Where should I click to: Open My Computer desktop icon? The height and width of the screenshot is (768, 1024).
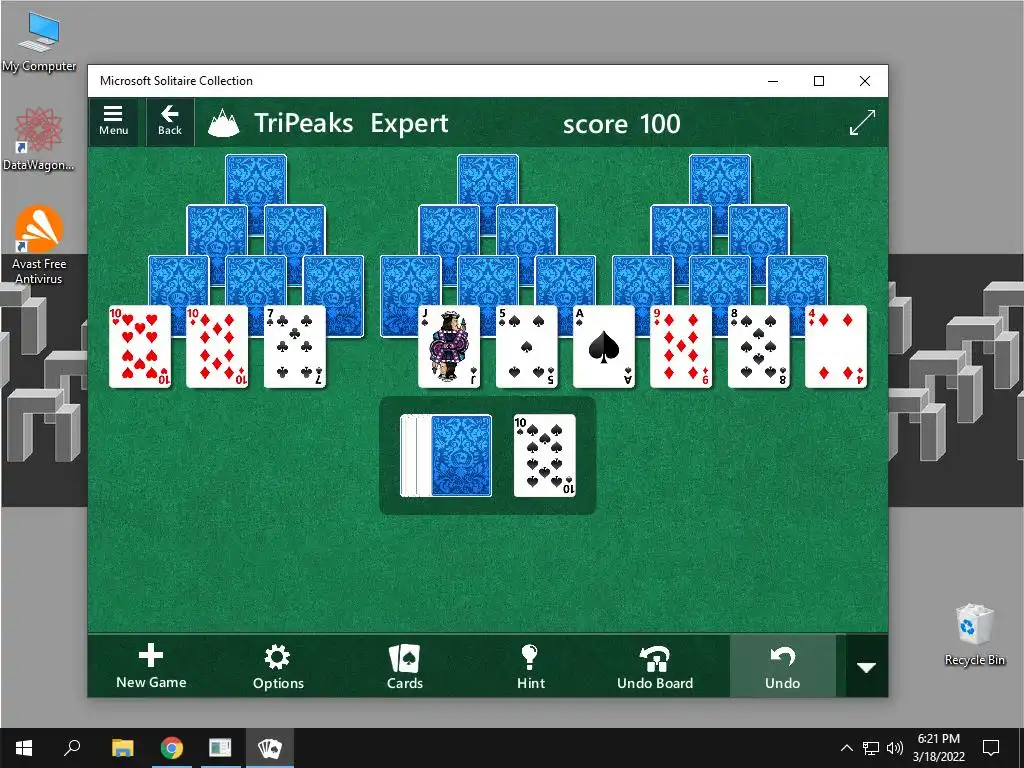(x=39, y=42)
